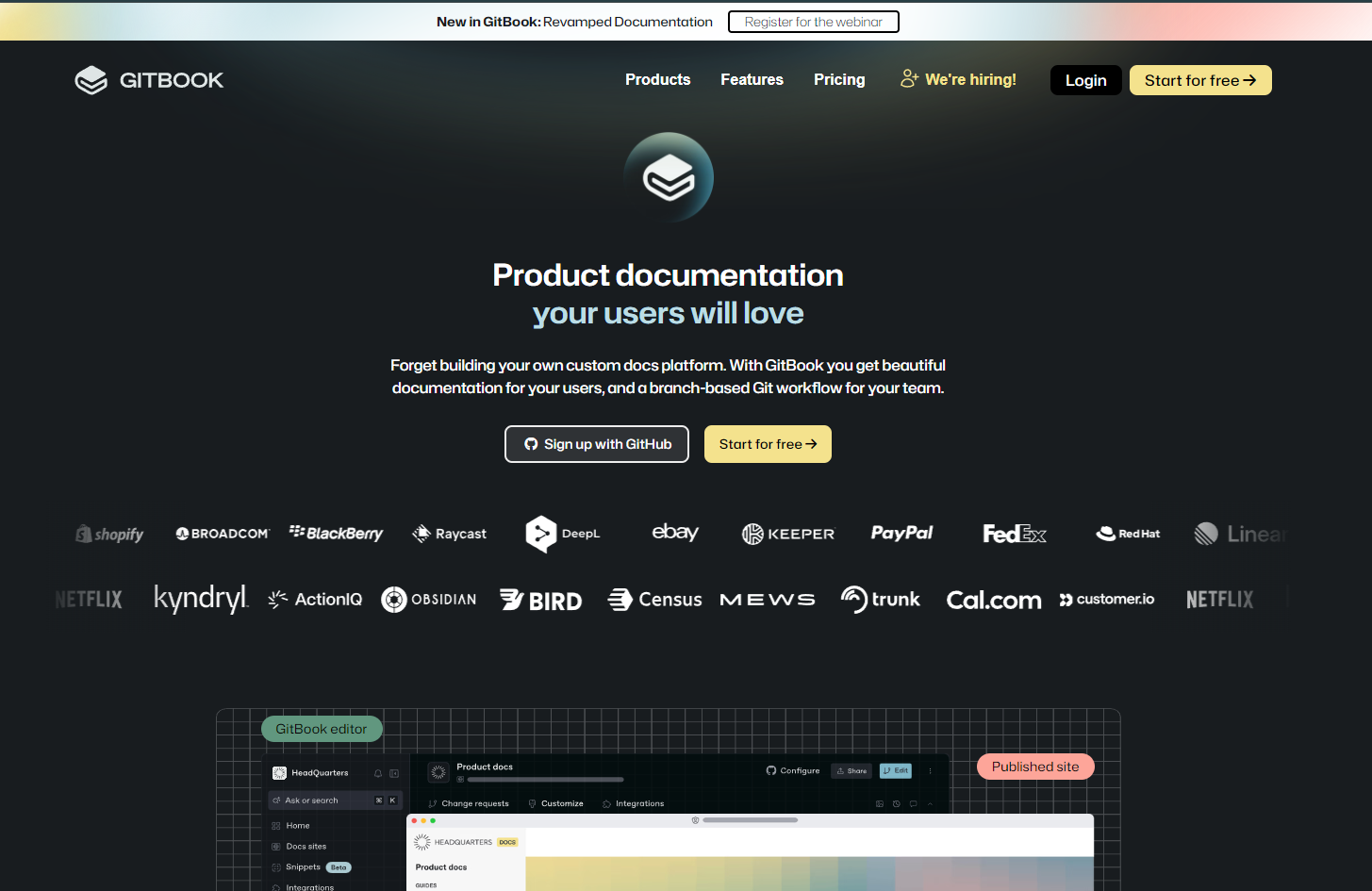Screen dimensions: 1372x891
Task: Click the Ask or search field in the preview
Action: click(x=336, y=800)
